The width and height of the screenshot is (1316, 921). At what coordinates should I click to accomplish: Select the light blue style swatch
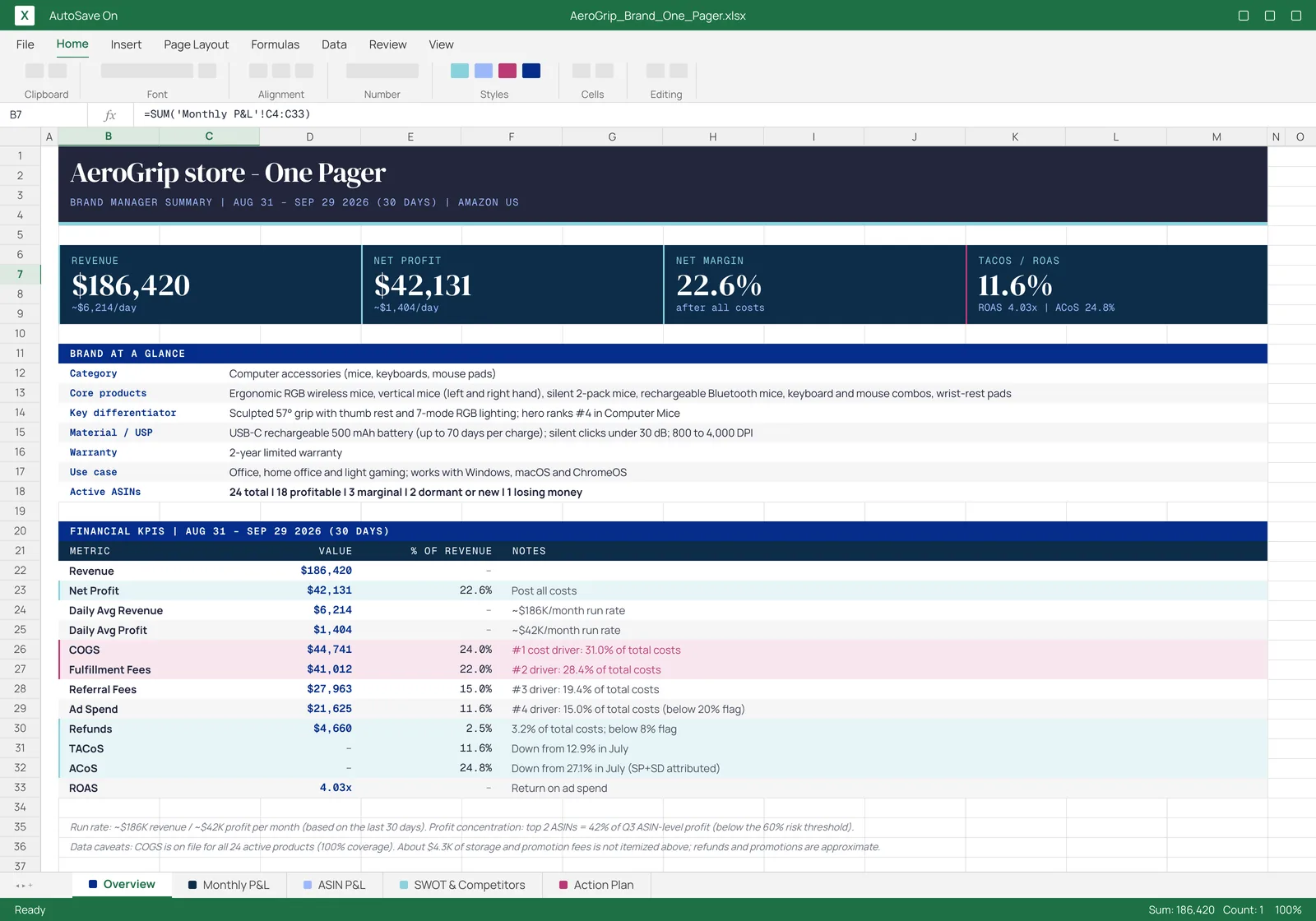pyautogui.click(x=484, y=71)
